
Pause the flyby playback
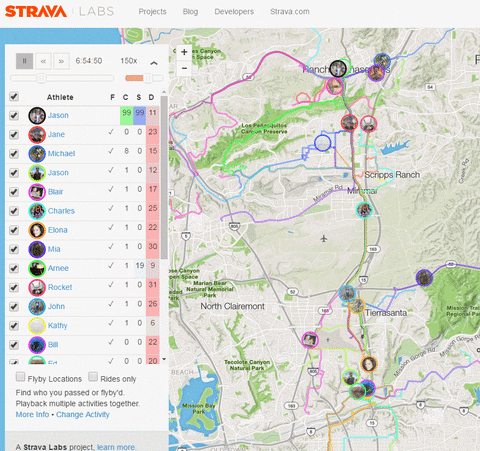click(24, 61)
